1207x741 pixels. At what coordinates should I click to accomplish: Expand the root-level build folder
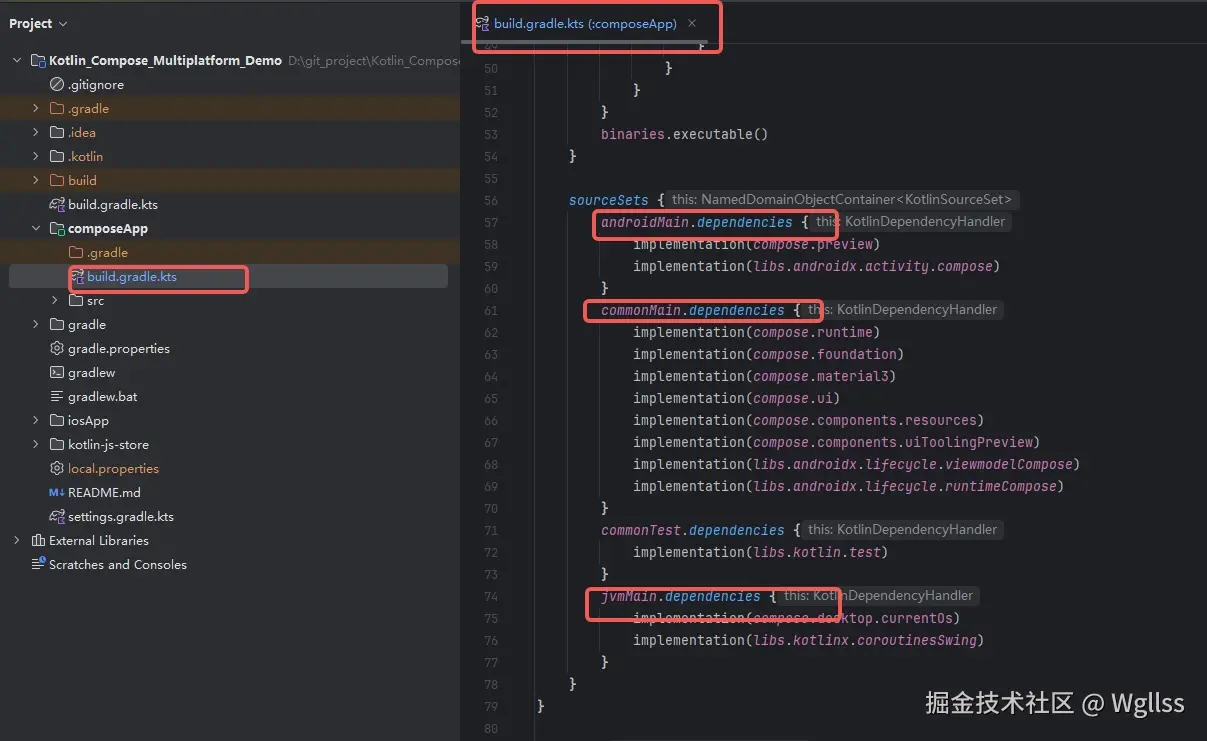pyautogui.click(x=36, y=180)
